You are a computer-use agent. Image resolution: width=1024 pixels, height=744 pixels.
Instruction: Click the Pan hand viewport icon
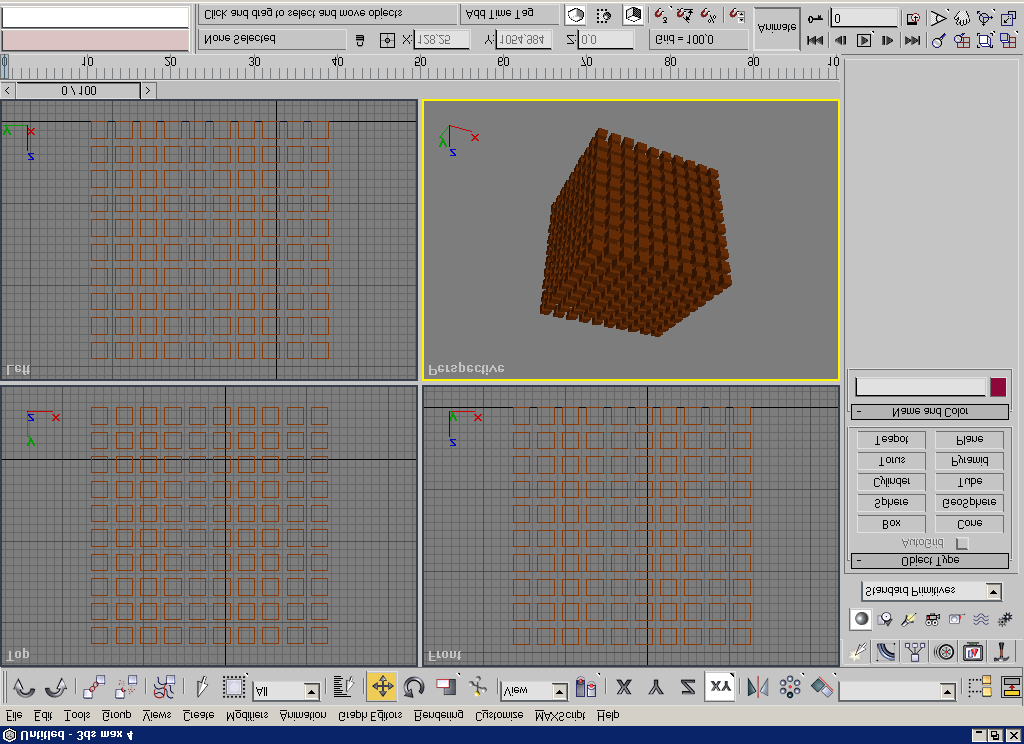click(962, 18)
